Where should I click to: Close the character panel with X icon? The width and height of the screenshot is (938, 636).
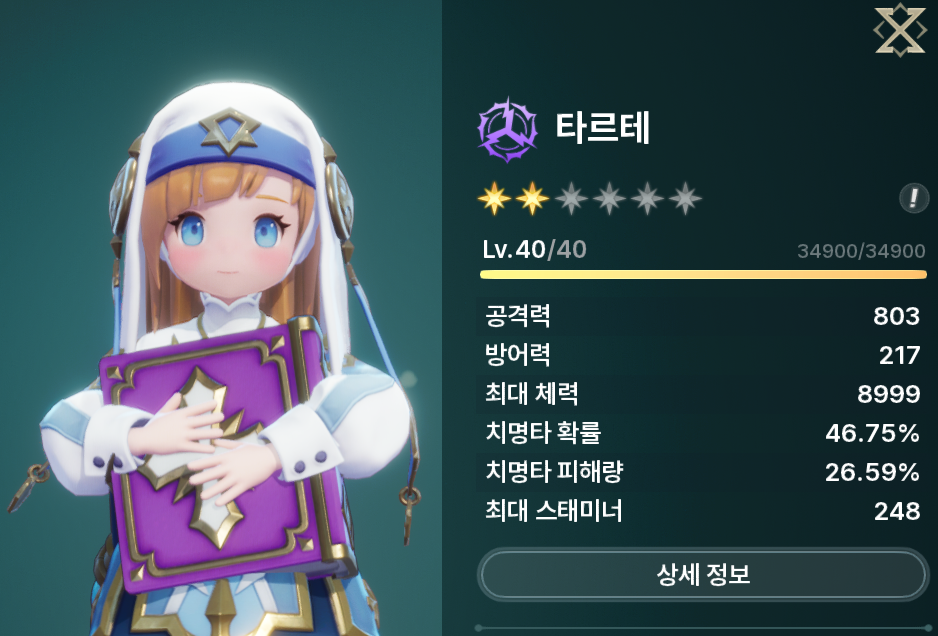900,30
